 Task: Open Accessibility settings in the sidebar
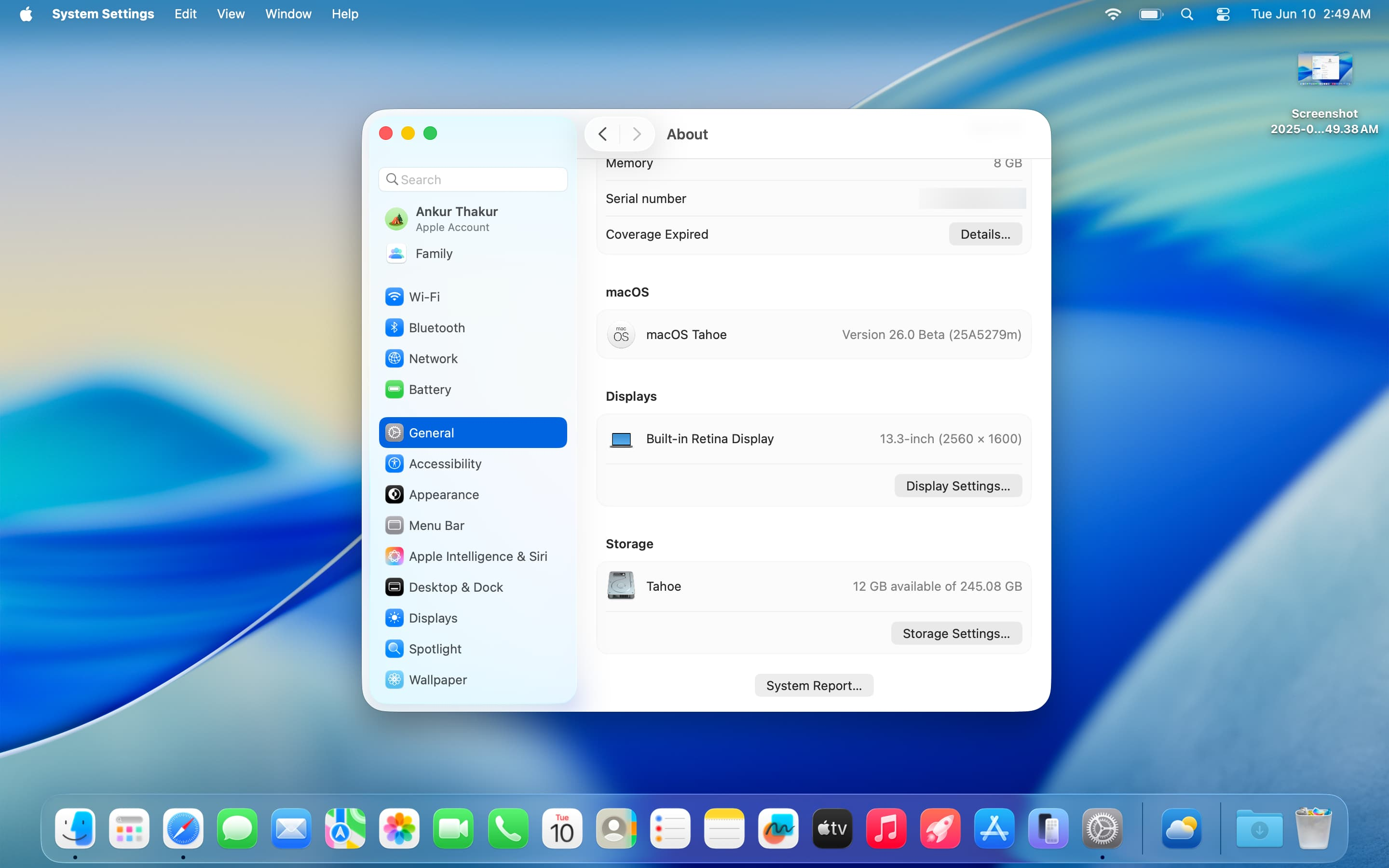click(x=445, y=464)
